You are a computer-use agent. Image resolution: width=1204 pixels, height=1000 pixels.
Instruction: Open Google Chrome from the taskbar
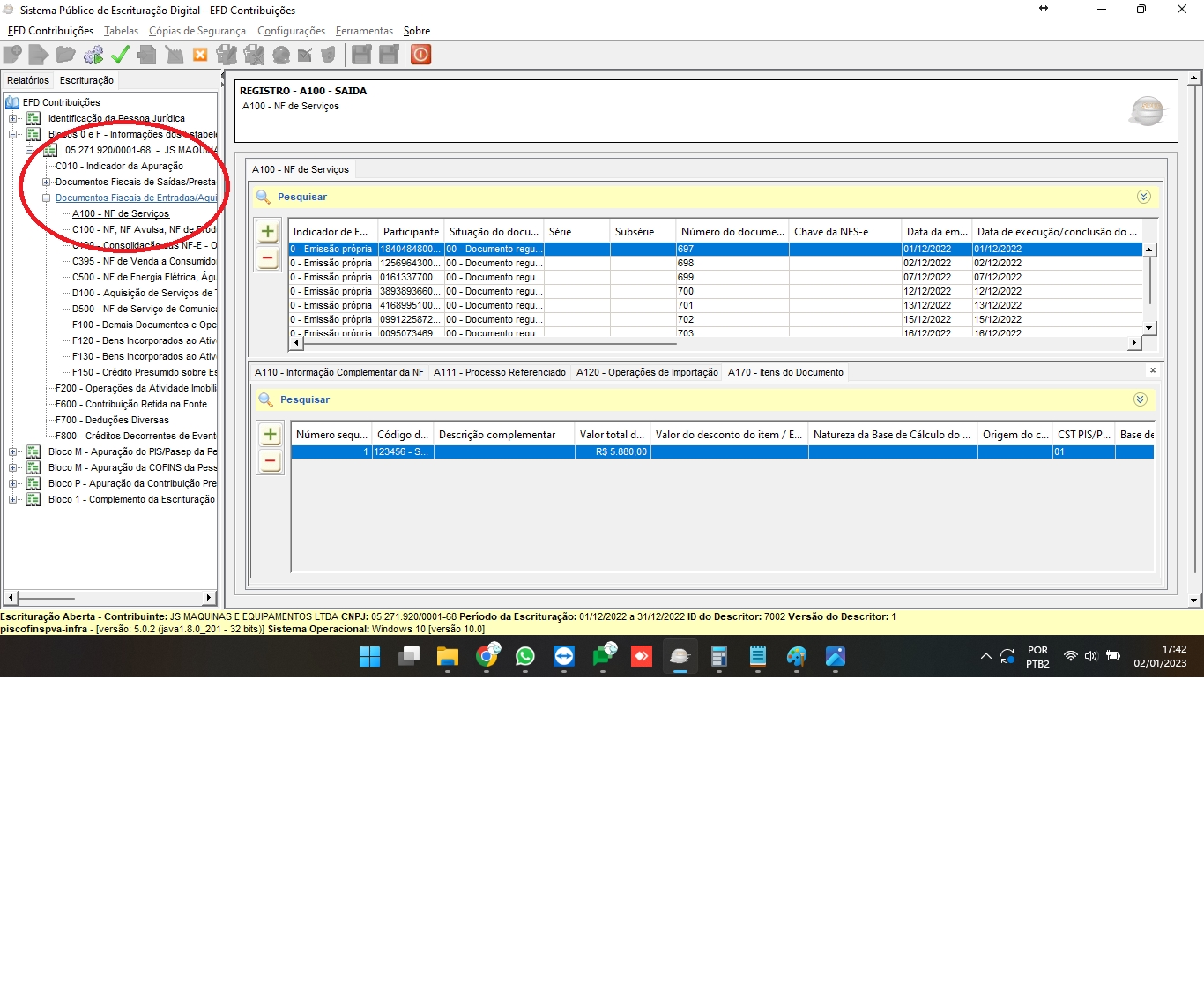pyautogui.click(x=487, y=656)
